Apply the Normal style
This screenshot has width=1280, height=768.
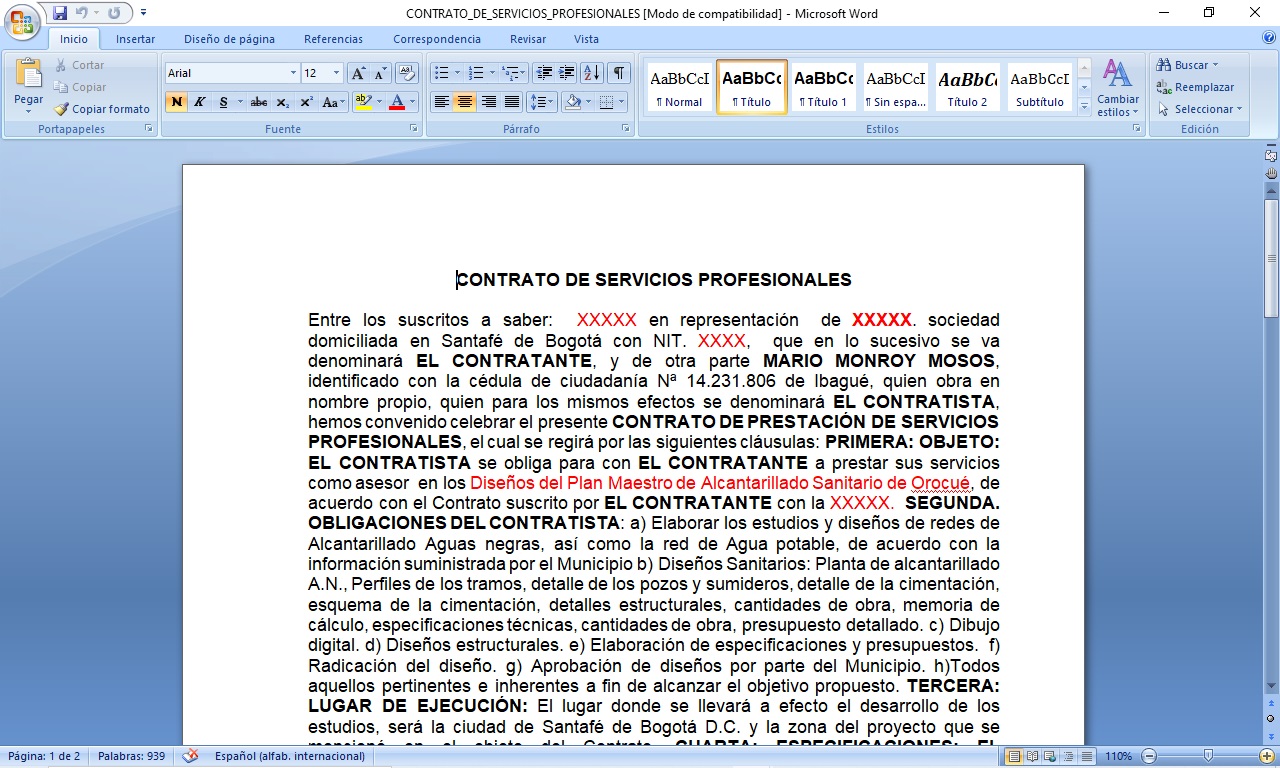pyautogui.click(x=680, y=87)
